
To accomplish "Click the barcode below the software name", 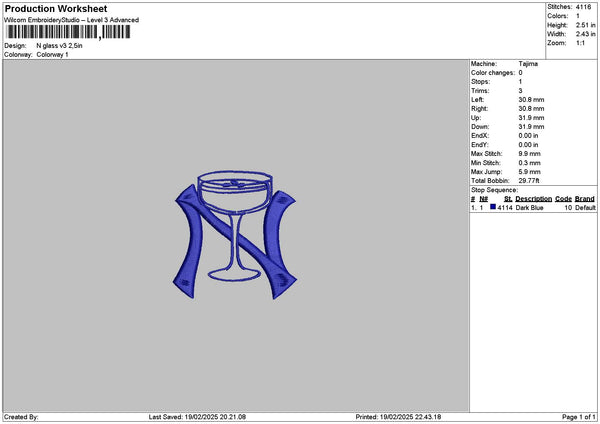I will (68, 32).
